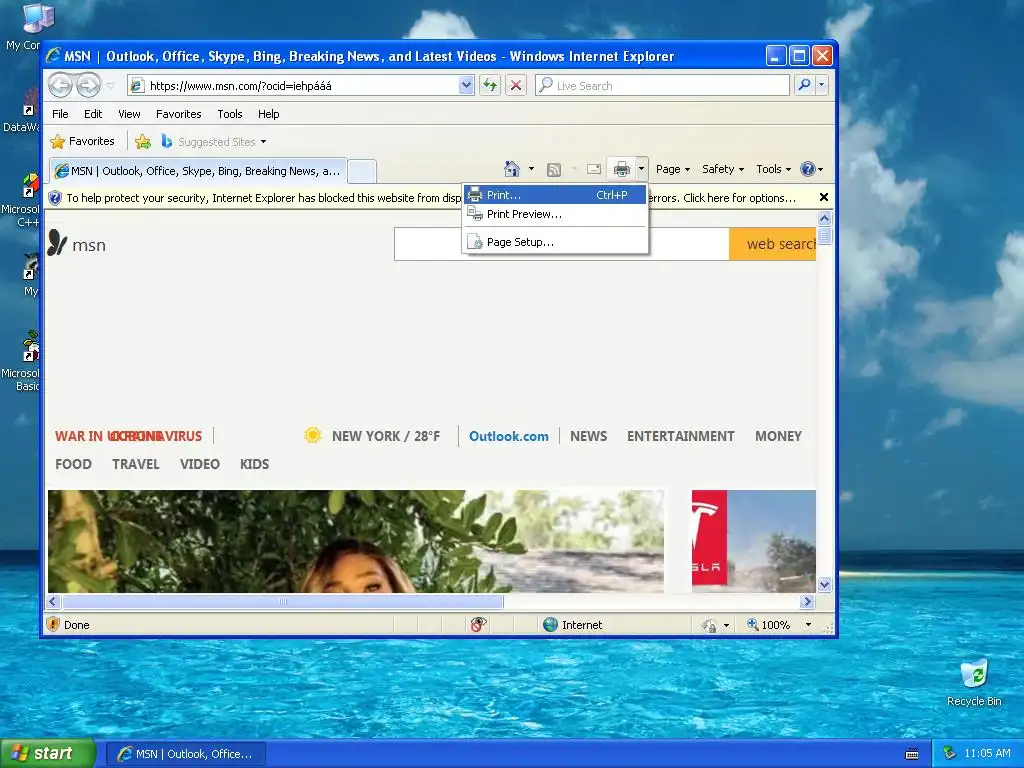This screenshot has width=1024, height=768.
Task: Click the Printer toolbar icon
Action: click(x=621, y=169)
